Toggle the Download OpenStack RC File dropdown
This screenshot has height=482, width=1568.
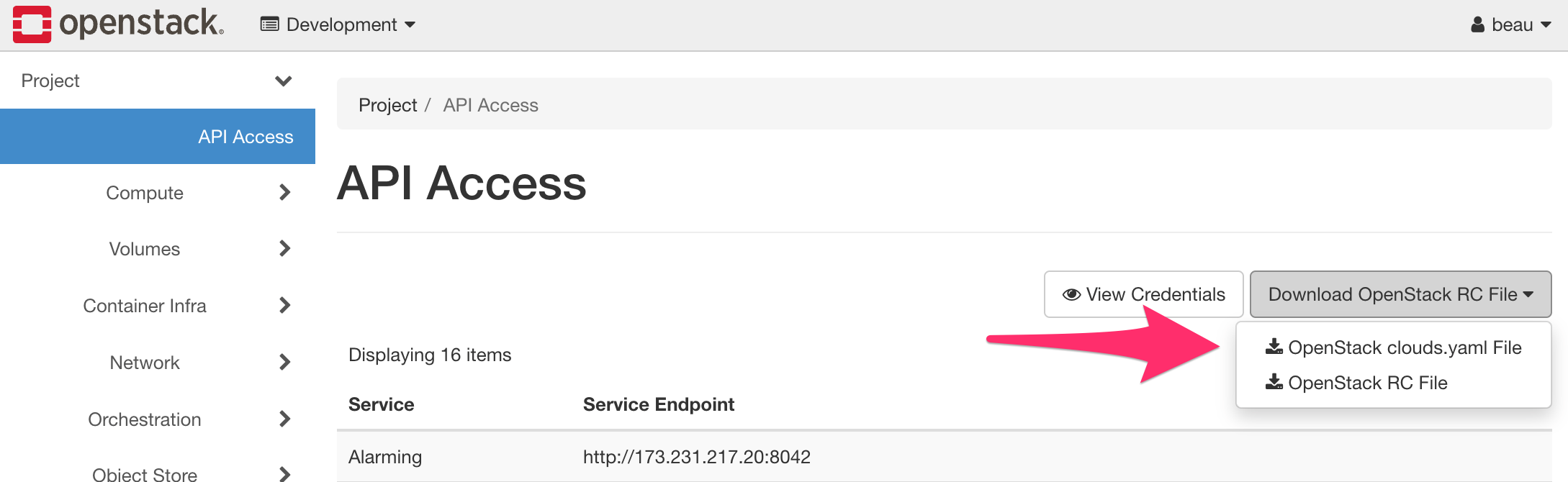click(x=1400, y=294)
